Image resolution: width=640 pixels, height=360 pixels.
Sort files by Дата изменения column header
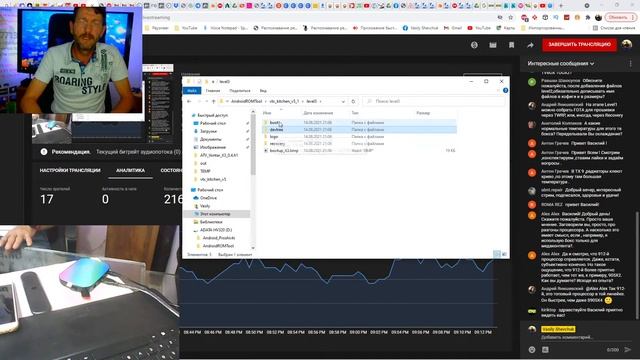click(x=318, y=113)
